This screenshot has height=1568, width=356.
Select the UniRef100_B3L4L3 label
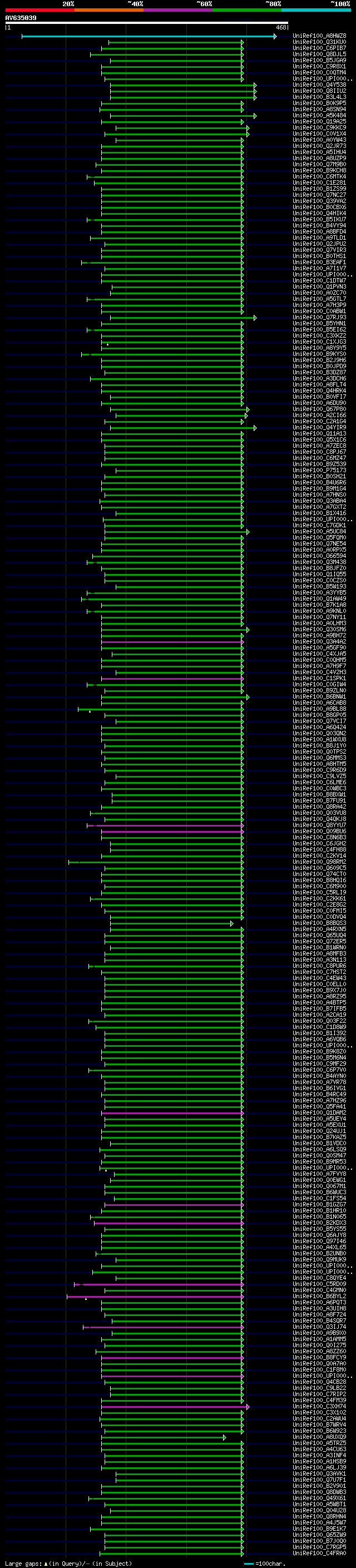(x=319, y=97)
